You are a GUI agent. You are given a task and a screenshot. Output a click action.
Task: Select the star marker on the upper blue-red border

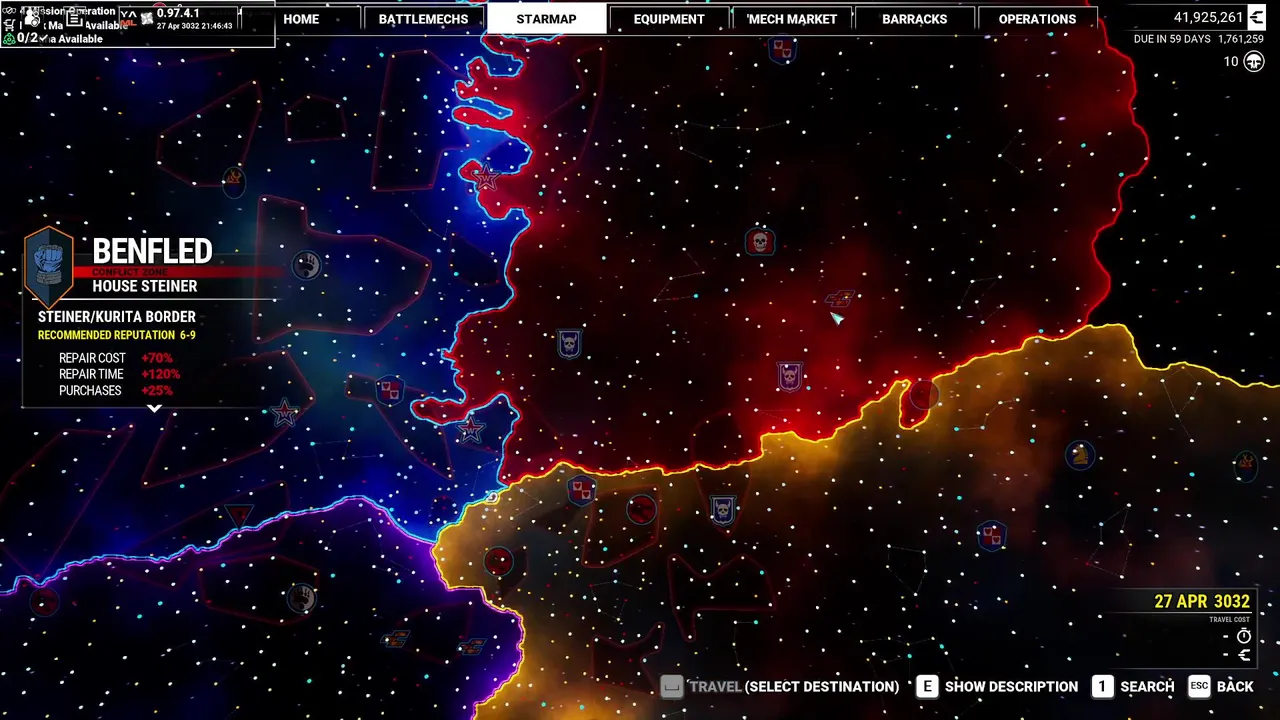[x=486, y=178]
